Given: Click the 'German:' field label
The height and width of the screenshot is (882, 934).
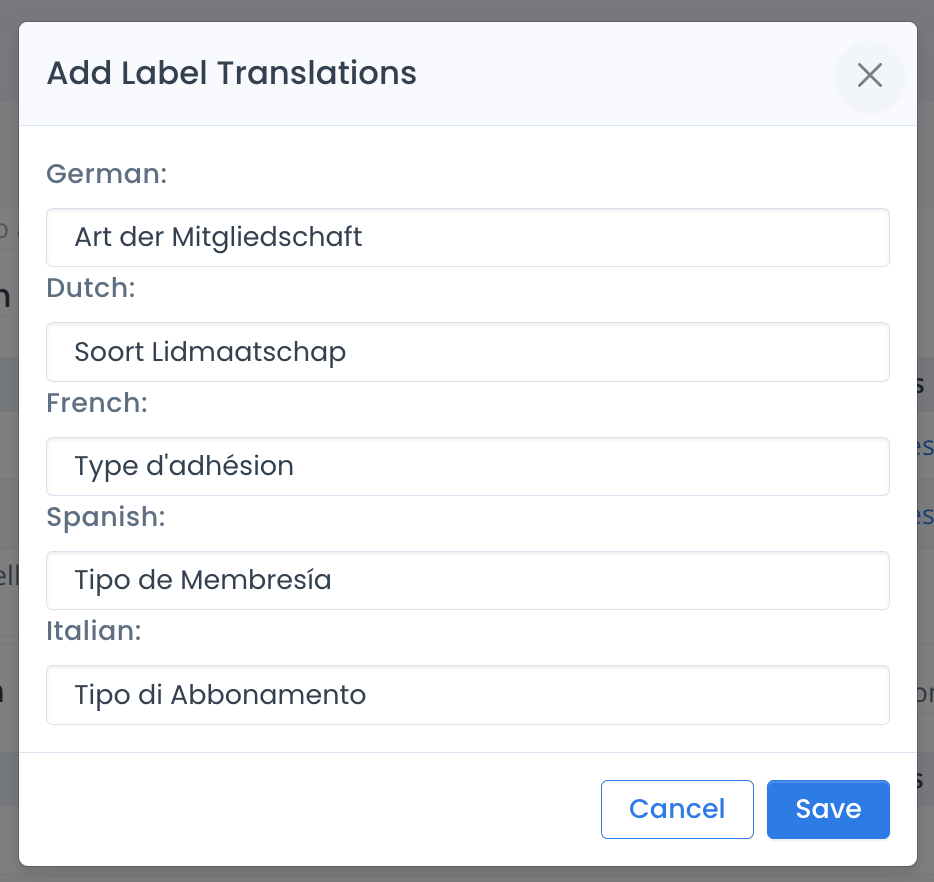Looking at the screenshot, I should (x=106, y=173).
